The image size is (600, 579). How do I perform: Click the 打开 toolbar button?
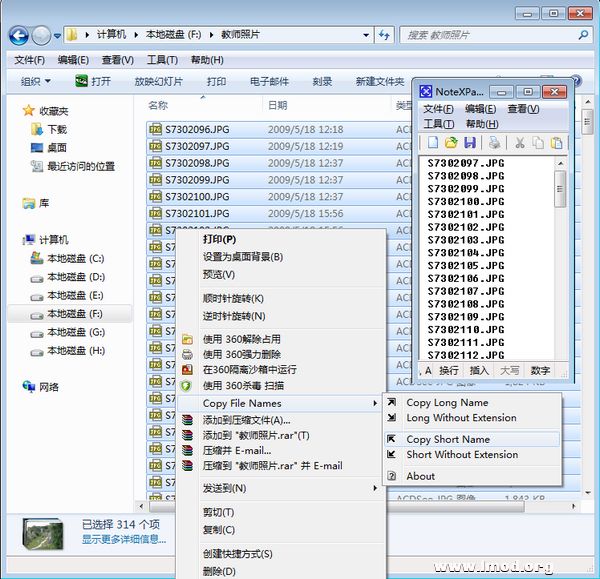click(93, 81)
